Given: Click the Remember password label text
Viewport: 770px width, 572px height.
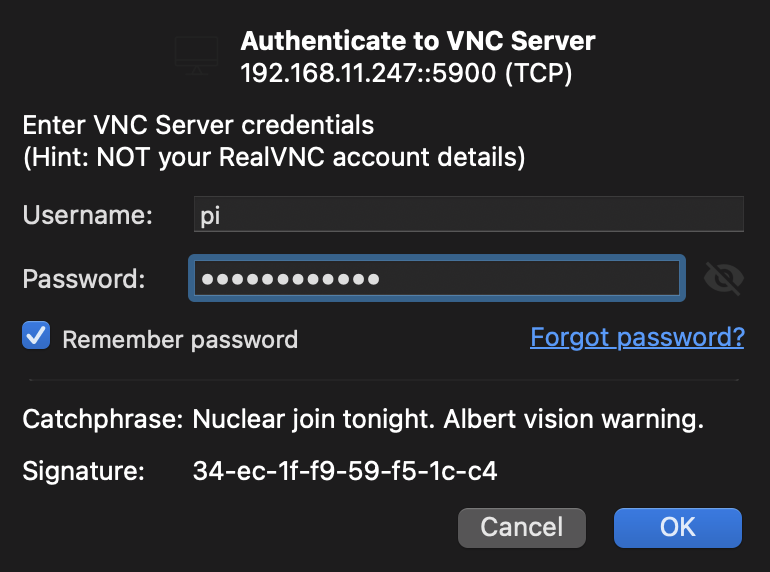Looking at the screenshot, I should point(180,340).
